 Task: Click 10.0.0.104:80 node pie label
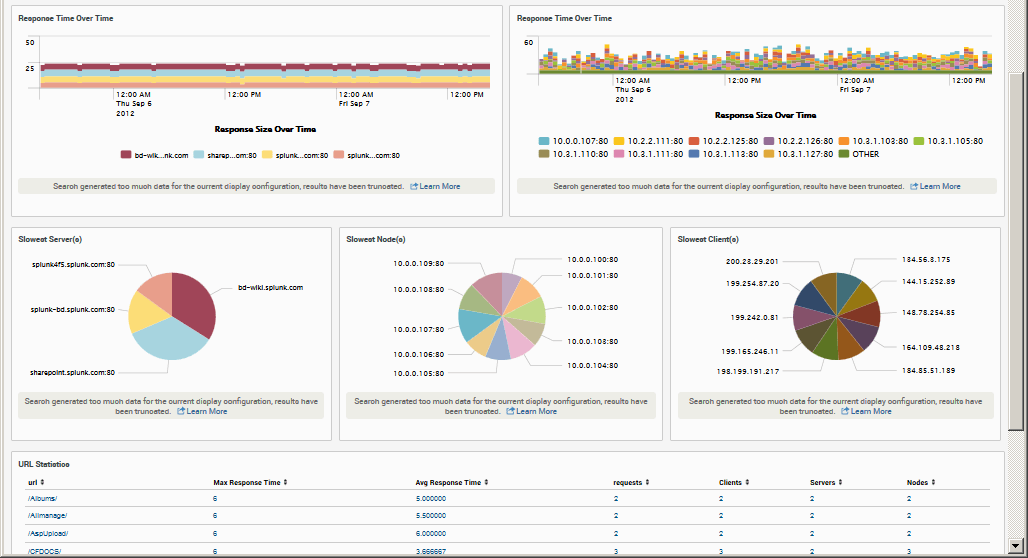pyautogui.click(x=592, y=366)
